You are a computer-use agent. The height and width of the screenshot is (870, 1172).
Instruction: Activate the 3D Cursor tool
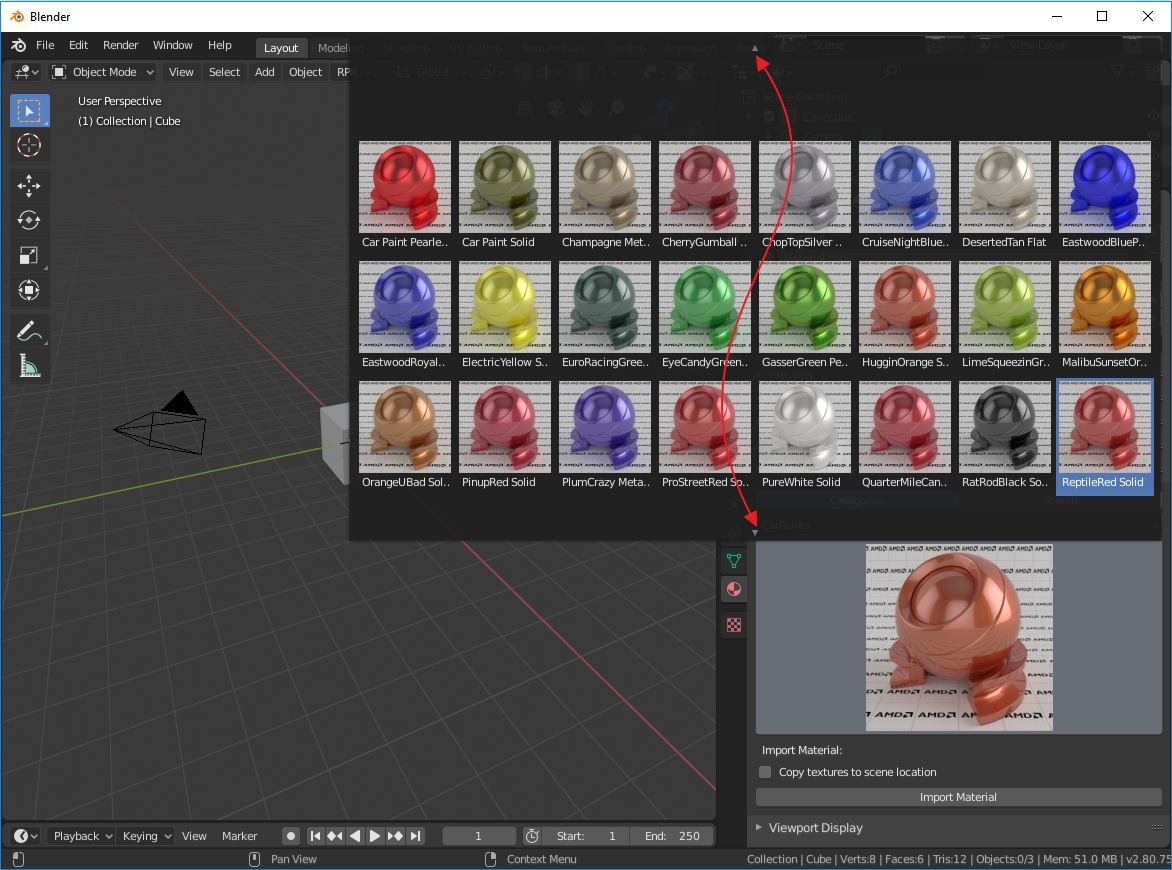tap(29, 145)
